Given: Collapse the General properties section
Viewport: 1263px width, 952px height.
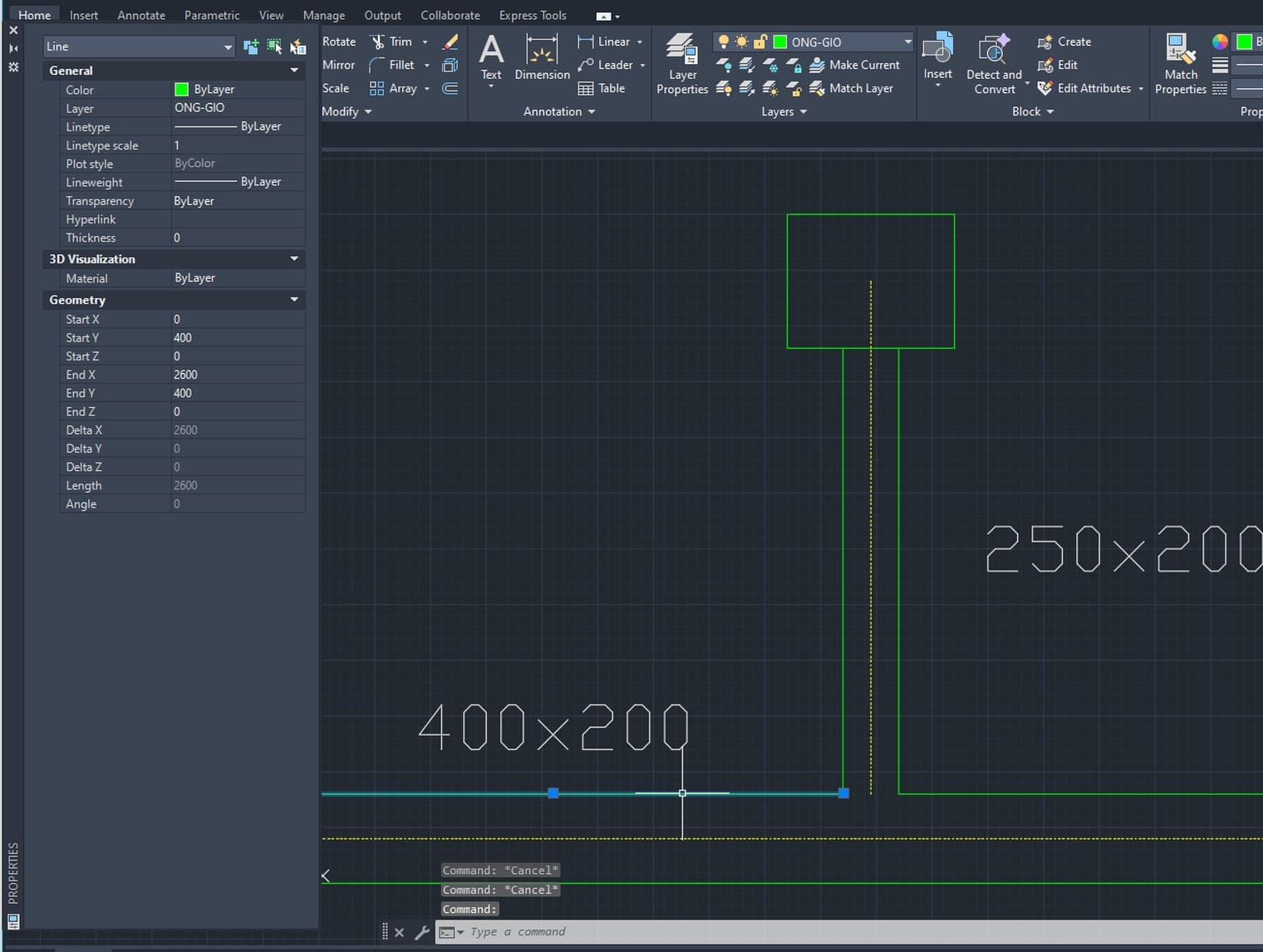Looking at the screenshot, I should coord(294,71).
